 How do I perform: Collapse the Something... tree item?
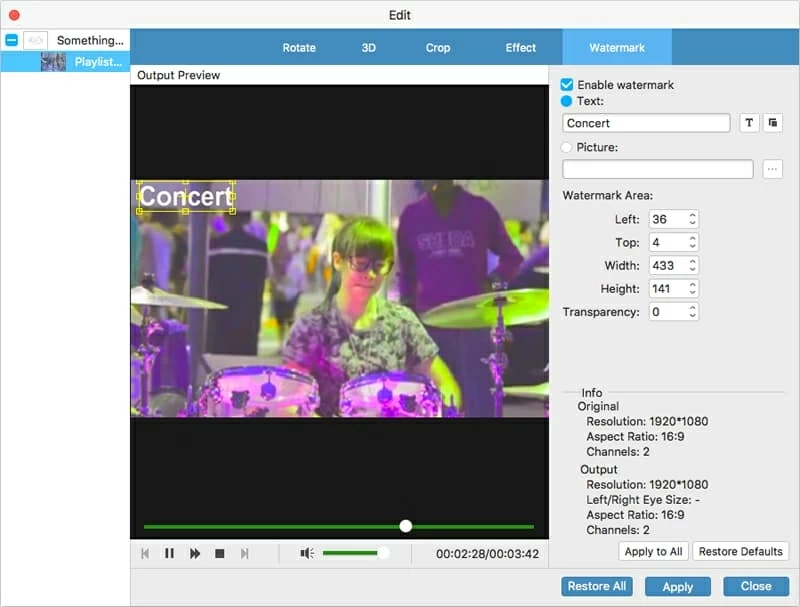coord(11,40)
